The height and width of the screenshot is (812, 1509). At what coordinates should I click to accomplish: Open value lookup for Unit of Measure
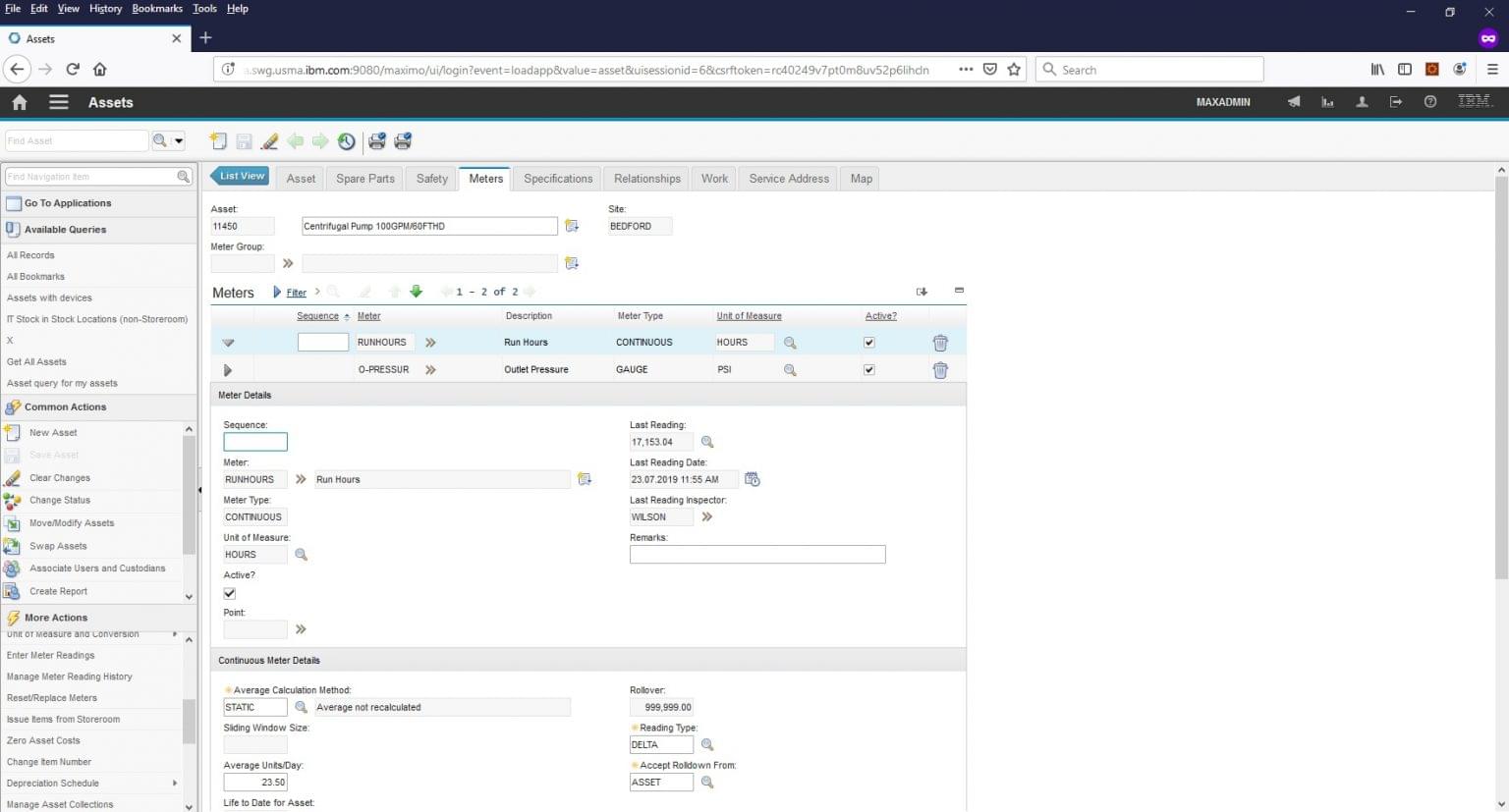coord(301,555)
